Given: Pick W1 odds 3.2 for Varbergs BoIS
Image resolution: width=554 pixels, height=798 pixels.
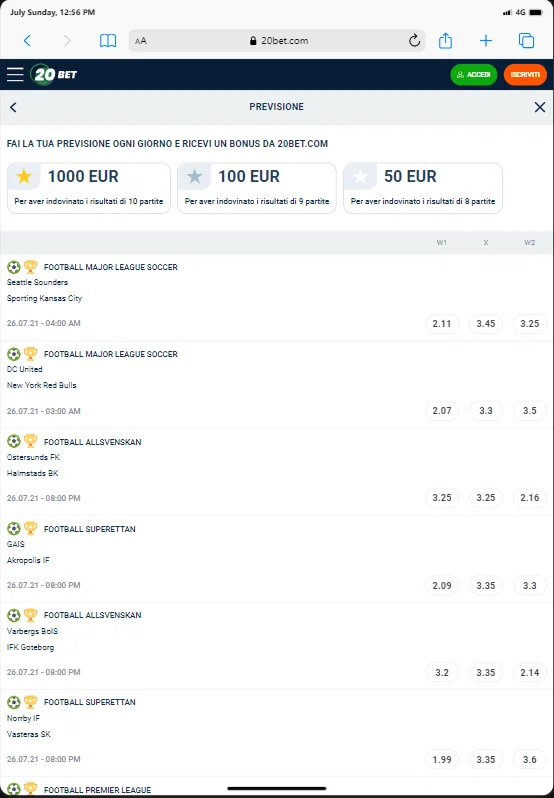Looking at the screenshot, I should [442, 672].
